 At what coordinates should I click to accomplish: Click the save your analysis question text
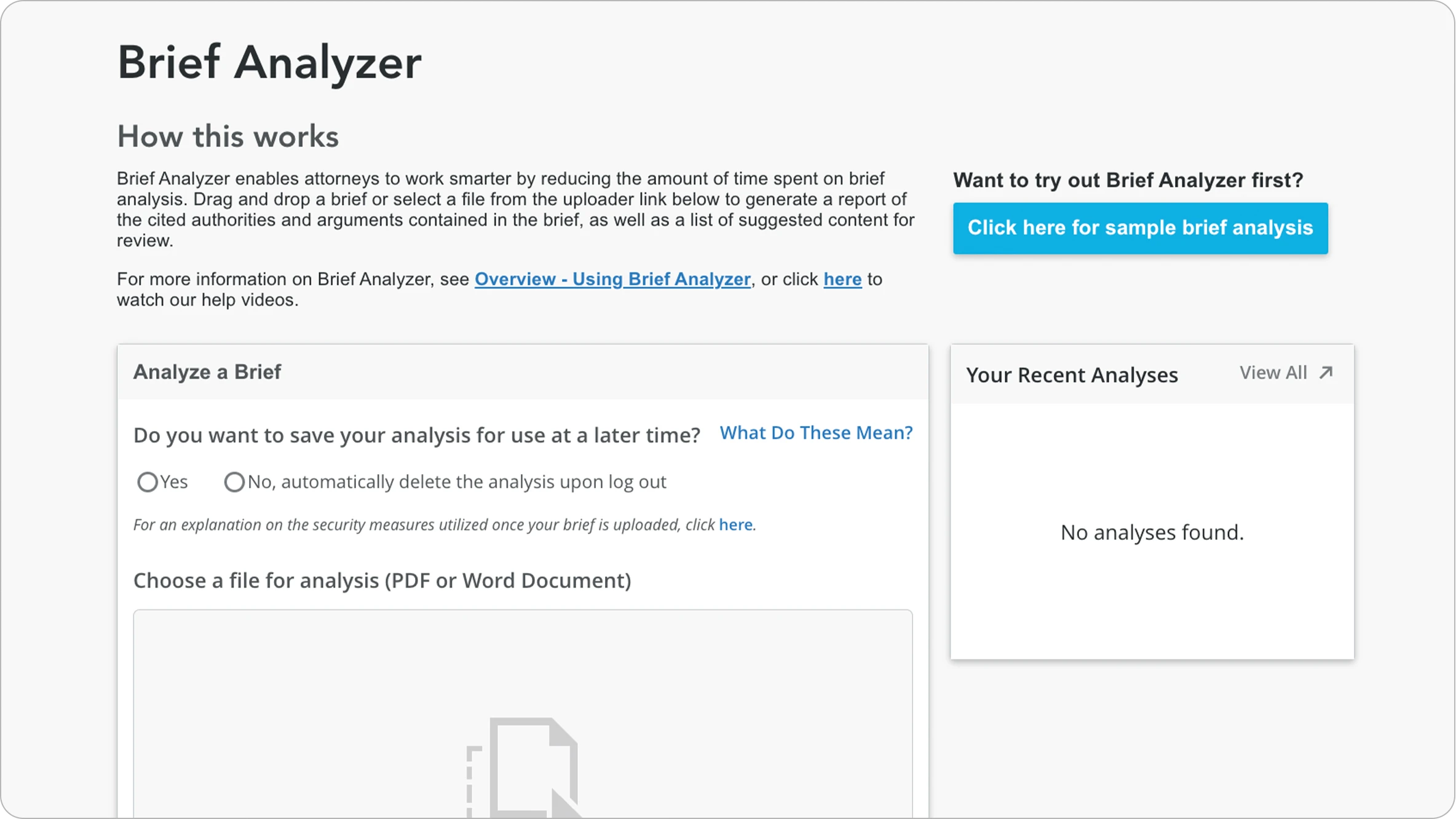pos(416,435)
